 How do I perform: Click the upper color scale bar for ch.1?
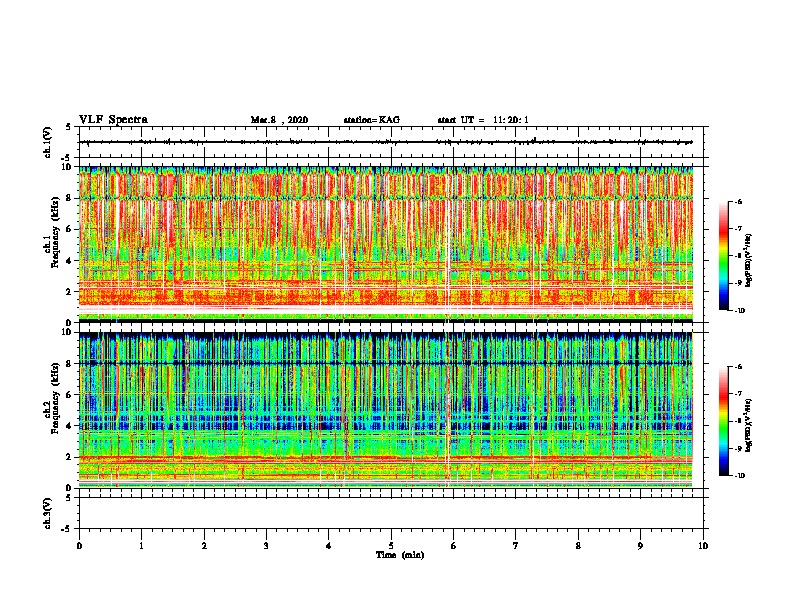click(x=723, y=256)
